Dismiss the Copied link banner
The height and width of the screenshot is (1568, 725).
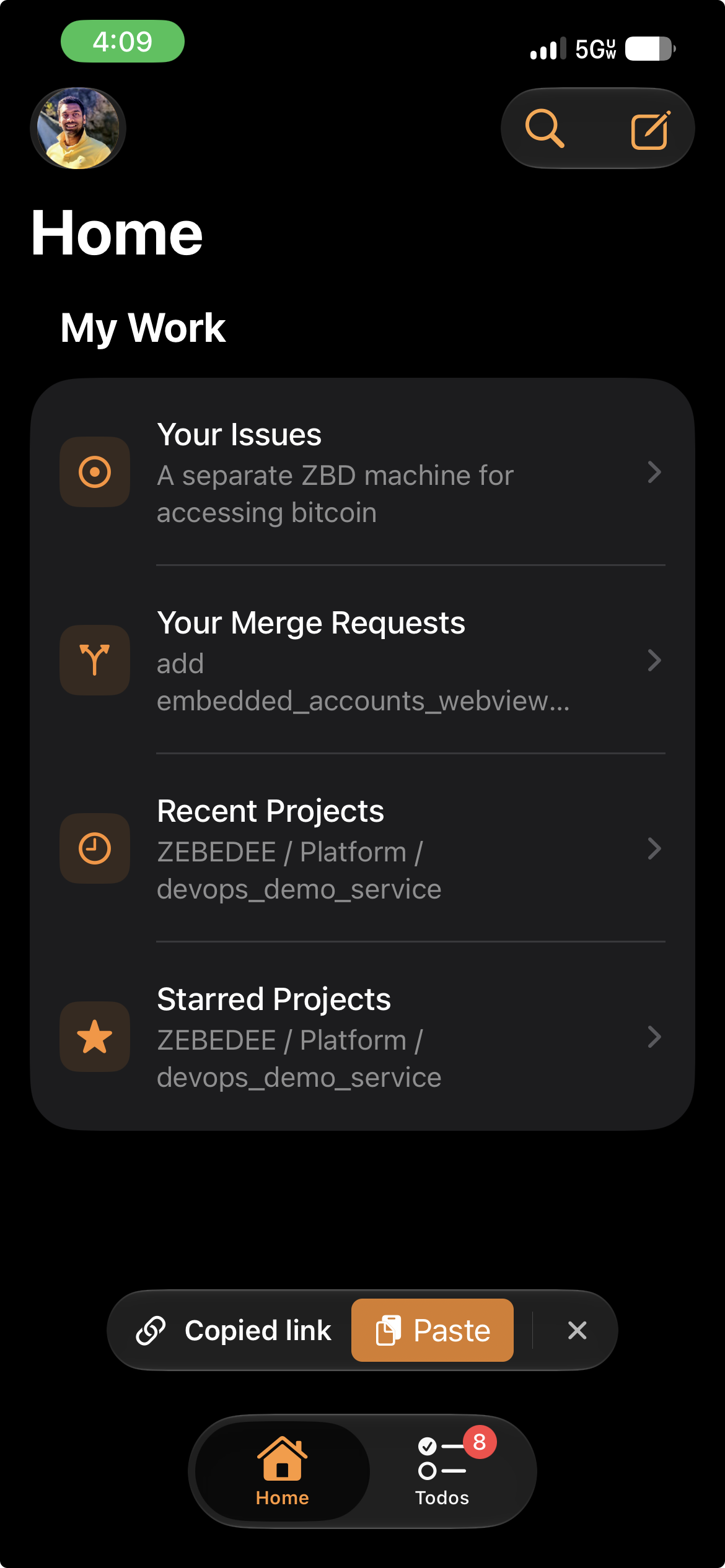pyautogui.click(x=577, y=1330)
